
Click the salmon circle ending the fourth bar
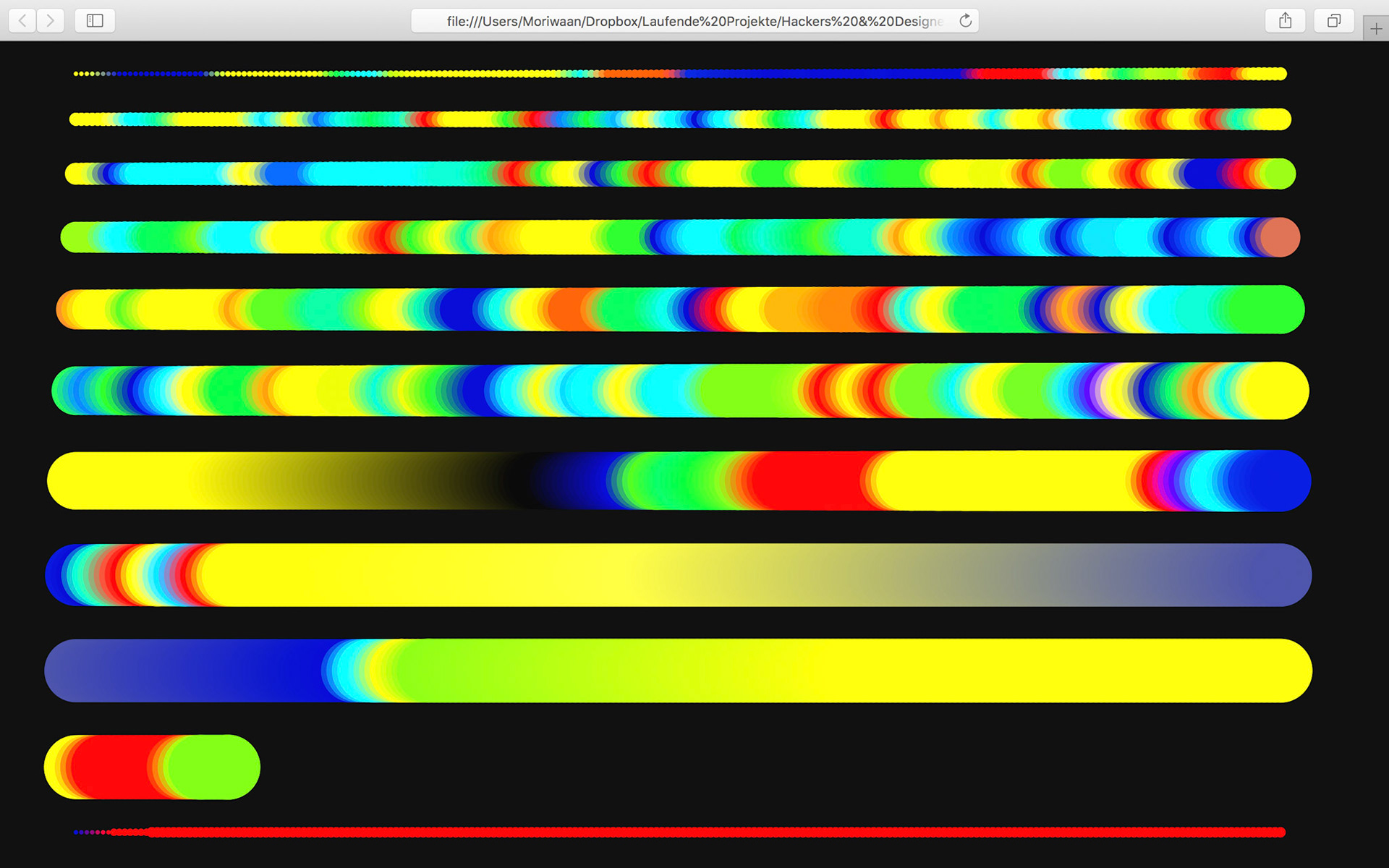click(x=1280, y=237)
